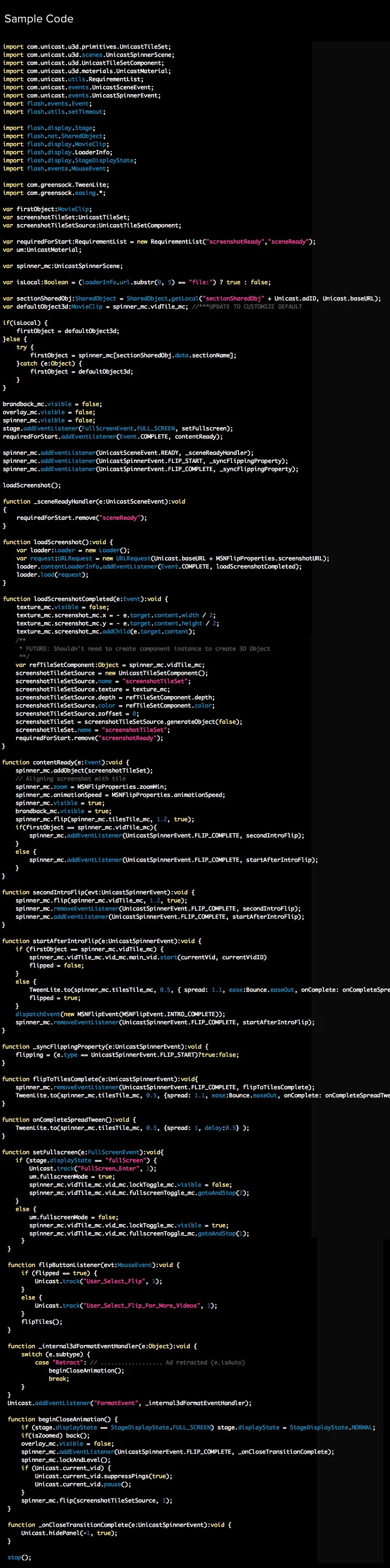390x1568 pixels.
Task: Click the "function loadScreenshotCompleted" declaration
Action: [85, 599]
